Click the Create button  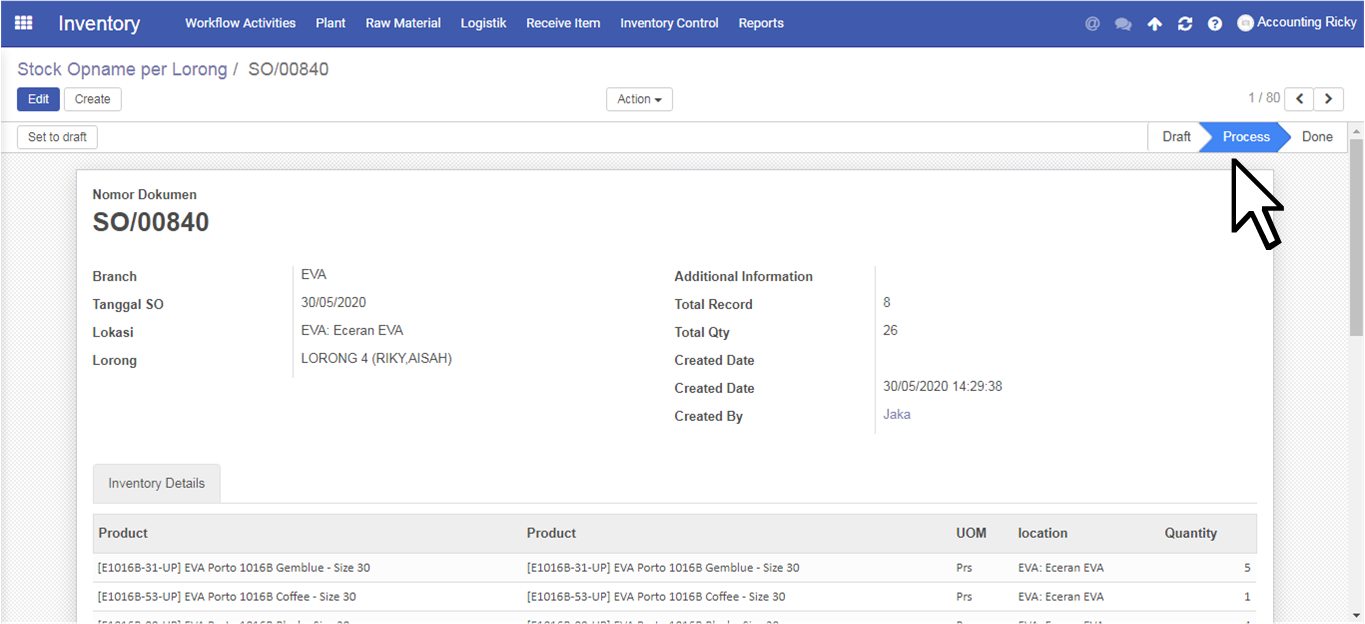tap(93, 99)
